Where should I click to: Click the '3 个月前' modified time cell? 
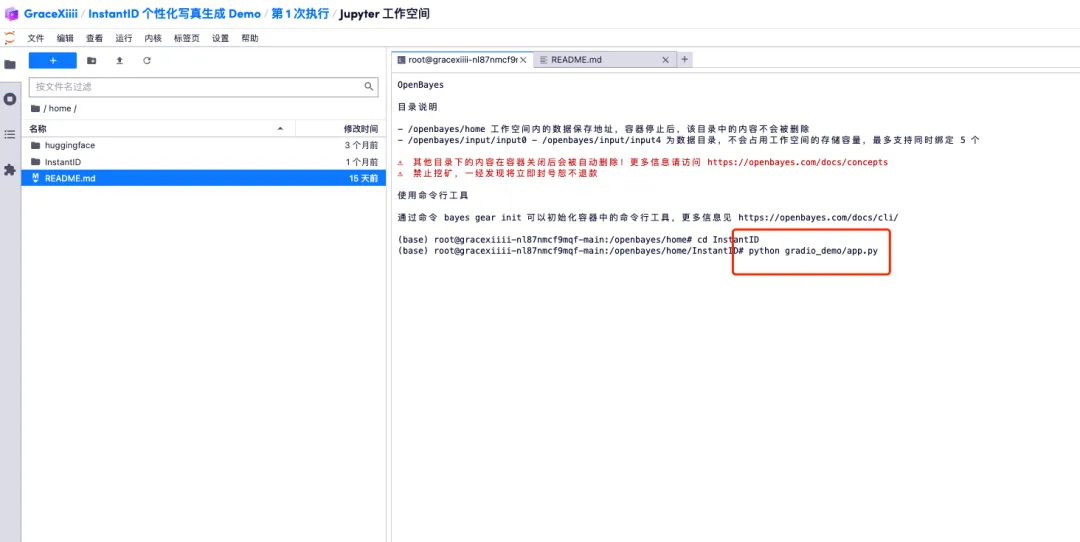[362, 145]
